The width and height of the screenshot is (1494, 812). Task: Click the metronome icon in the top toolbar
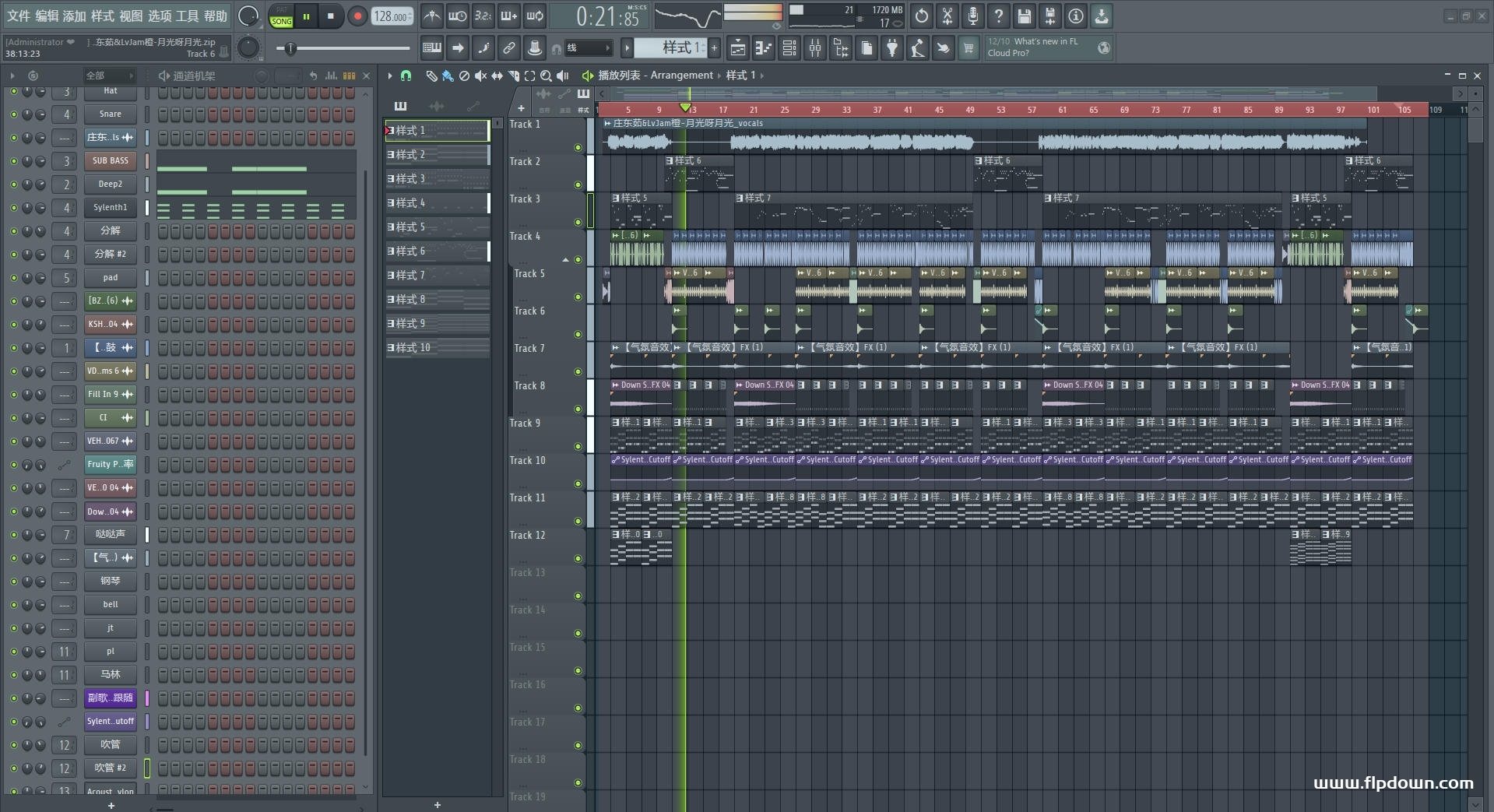click(431, 16)
